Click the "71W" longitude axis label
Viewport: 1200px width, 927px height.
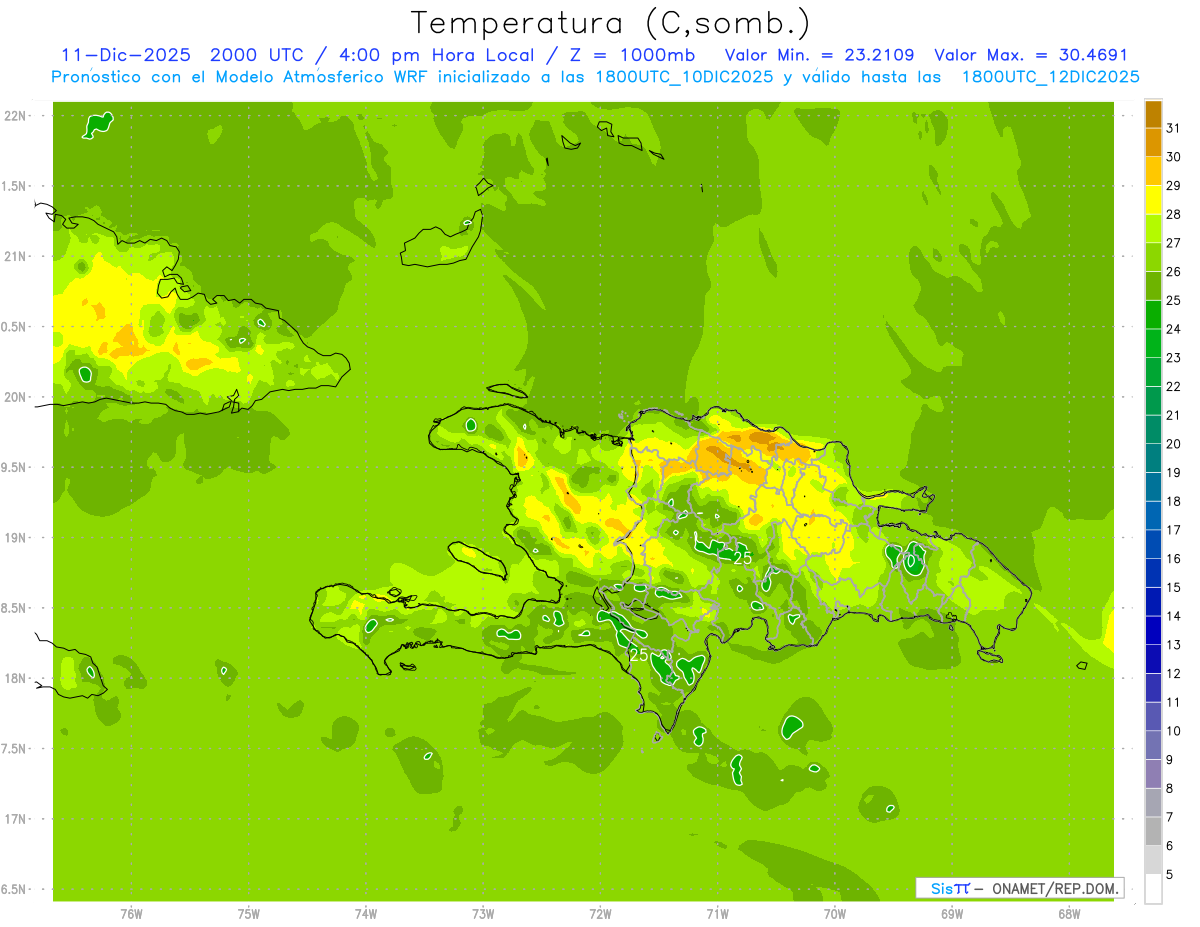(x=717, y=914)
